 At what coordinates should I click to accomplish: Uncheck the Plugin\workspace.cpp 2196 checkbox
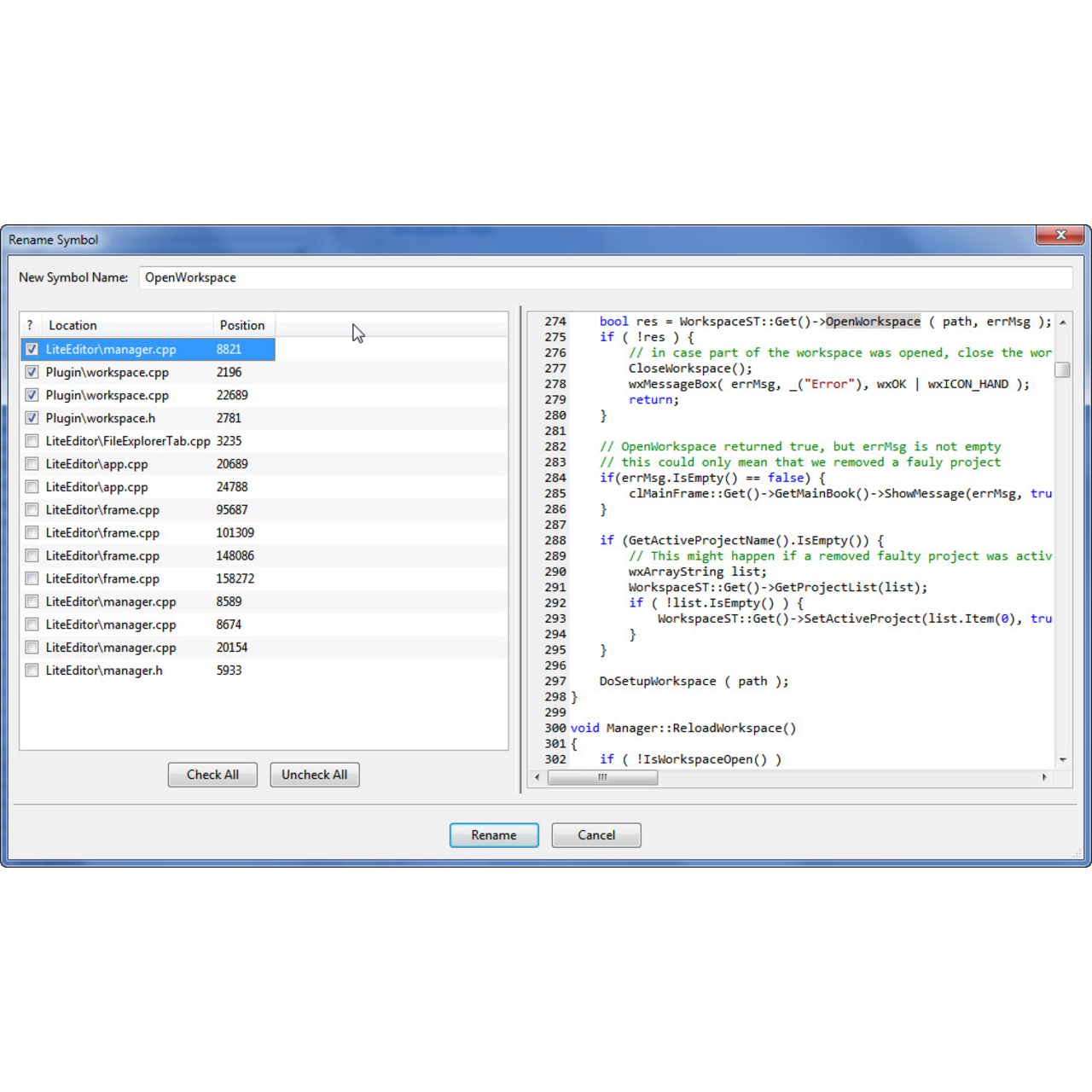tap(32, 372)
